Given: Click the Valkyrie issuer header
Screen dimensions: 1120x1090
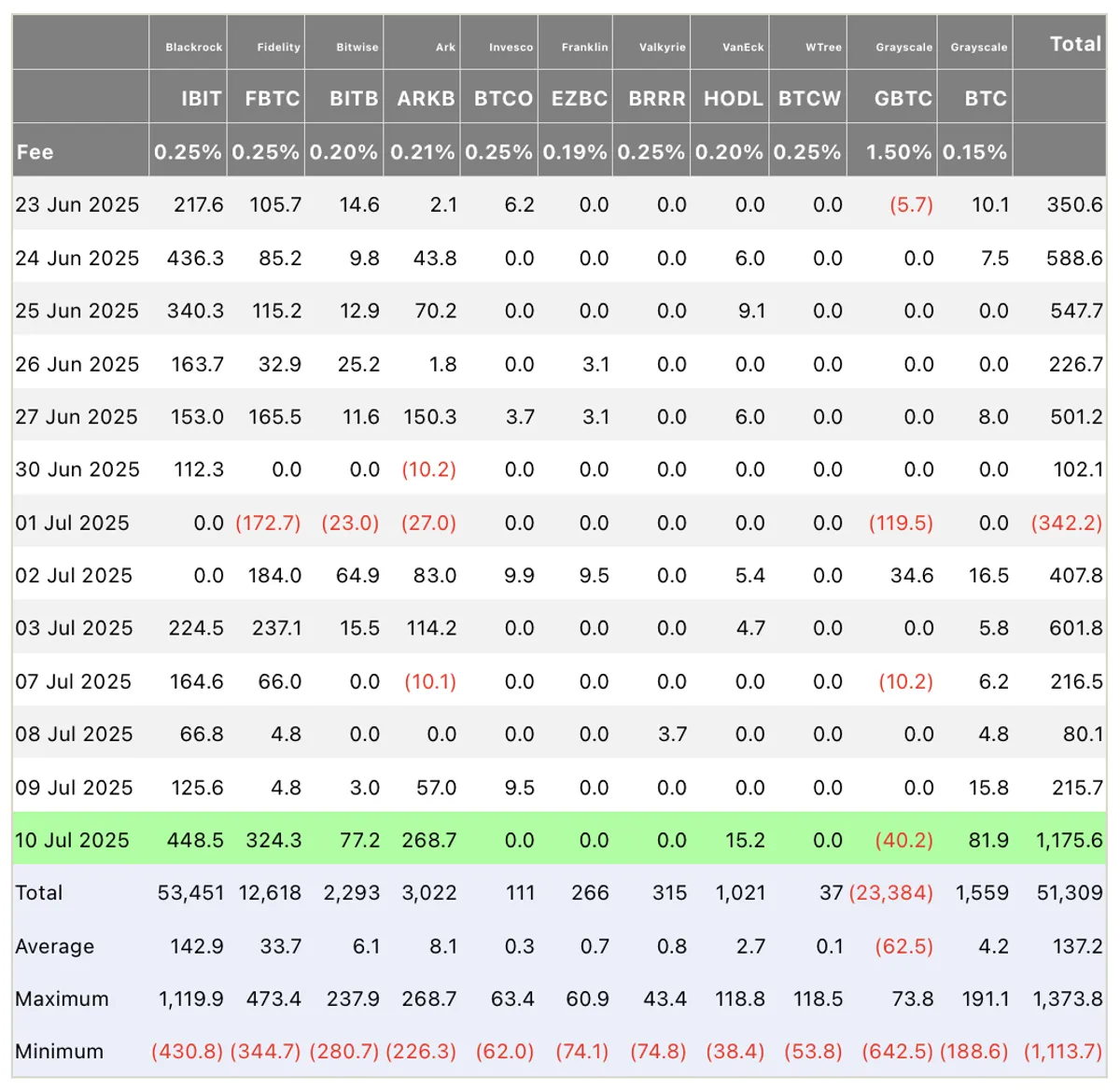Looking at the screenshot, I should pyautogui.click(x=663, y=47).
